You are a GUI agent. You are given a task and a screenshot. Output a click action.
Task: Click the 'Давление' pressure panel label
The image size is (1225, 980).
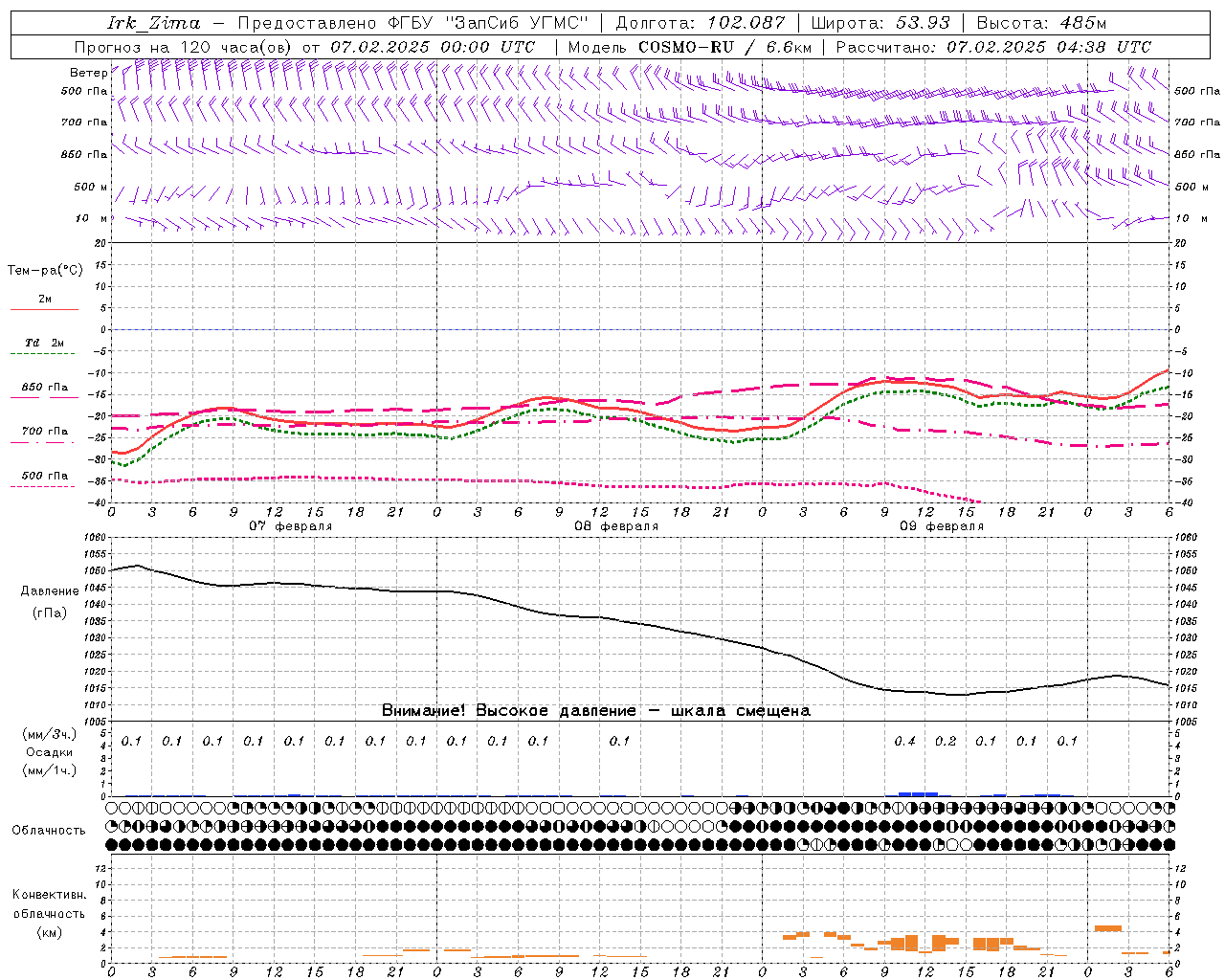click(50, 591)
